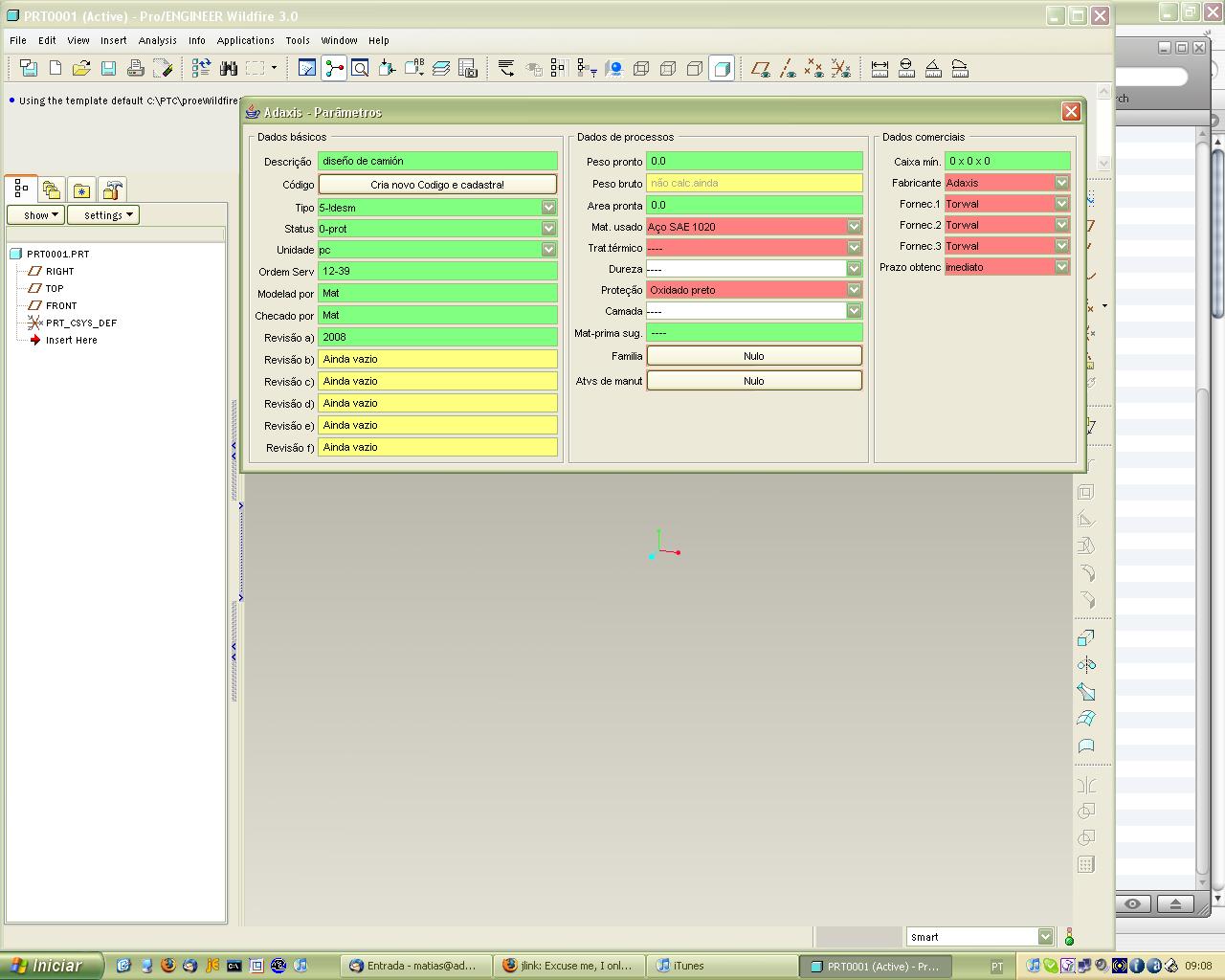Create a new file with blank page icon
The height and width of the screenshot is (980, 1225).
(x=56, y=68)
